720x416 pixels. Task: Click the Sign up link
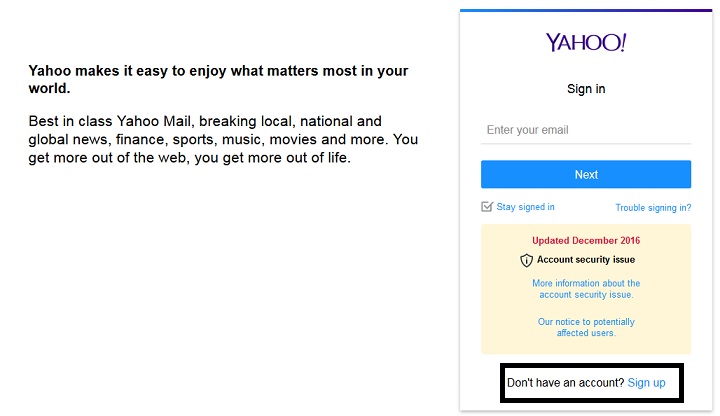(646, 383)
